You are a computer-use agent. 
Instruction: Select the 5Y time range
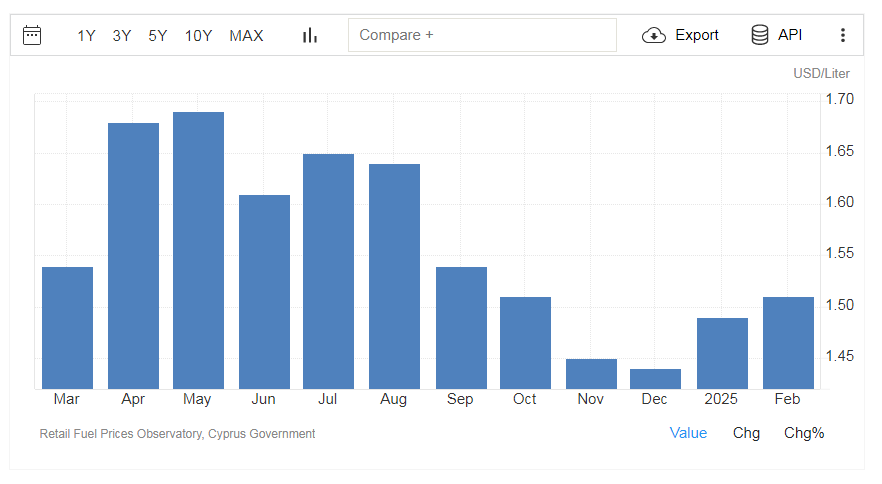[x=158, y=36]
